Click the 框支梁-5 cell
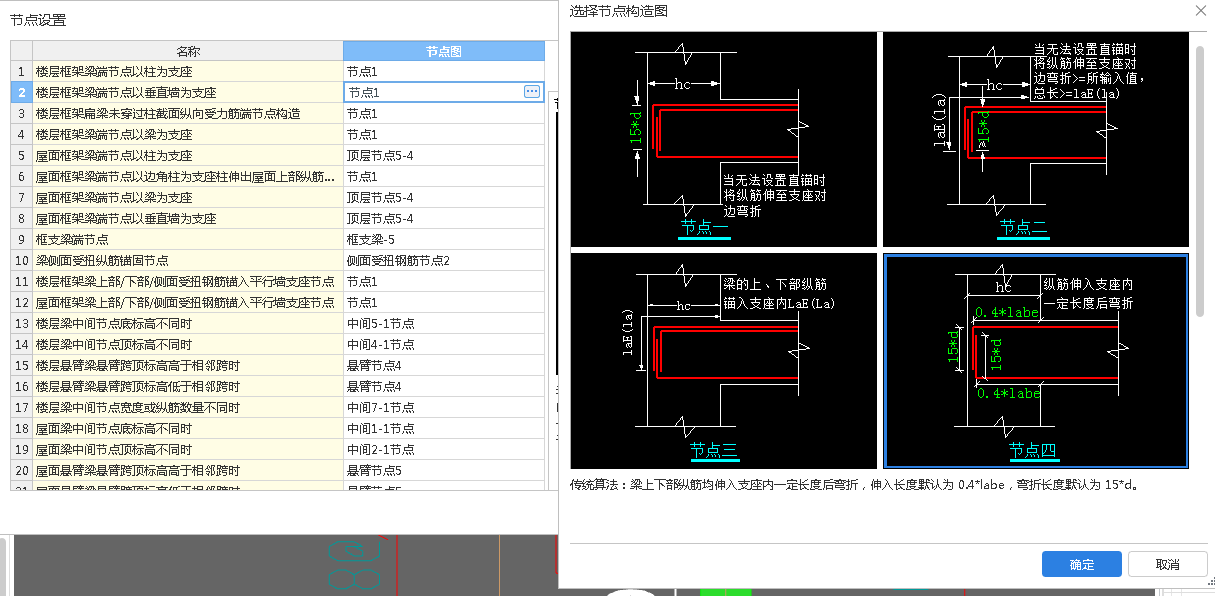The image size is (1215, 596). coord(444,240)
